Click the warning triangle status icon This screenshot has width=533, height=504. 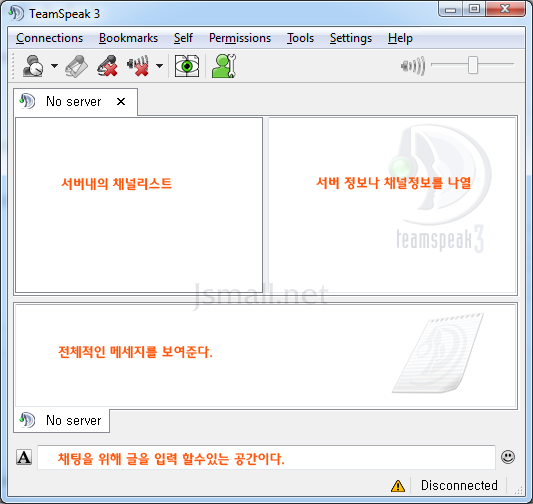tap(398, 486)
